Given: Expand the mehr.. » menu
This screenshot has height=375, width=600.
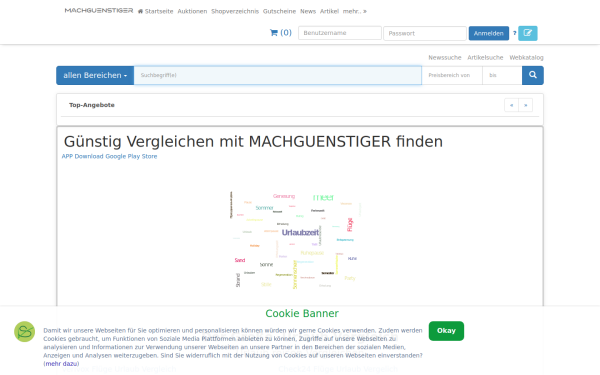Looking at the screenshot, I should coord(355,11).
